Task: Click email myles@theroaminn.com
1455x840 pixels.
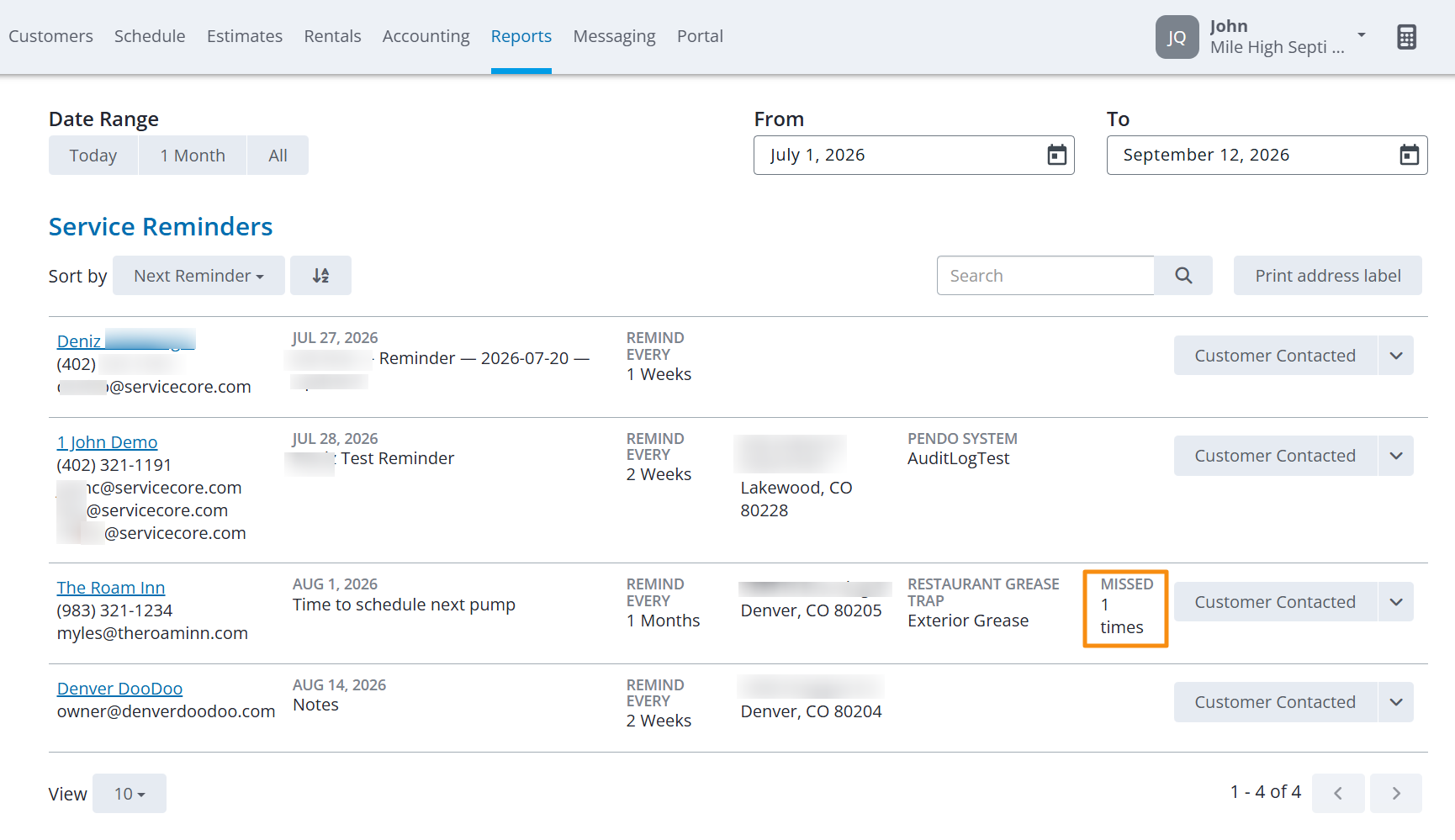Action: pos(152,633)
